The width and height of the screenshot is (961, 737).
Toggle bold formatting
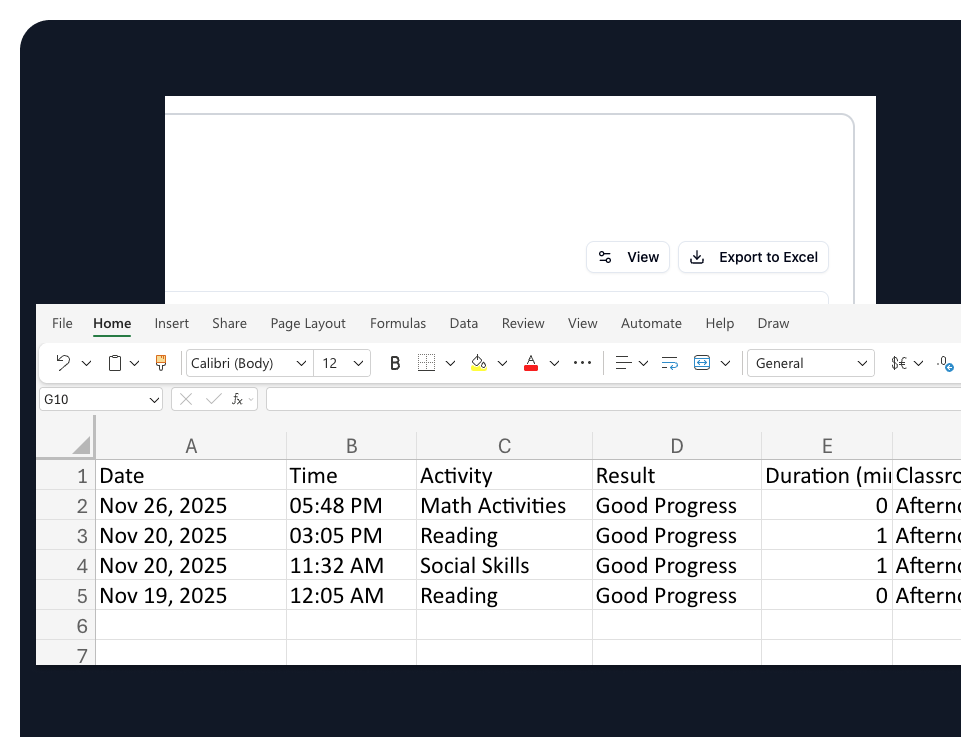pos(394,363)
